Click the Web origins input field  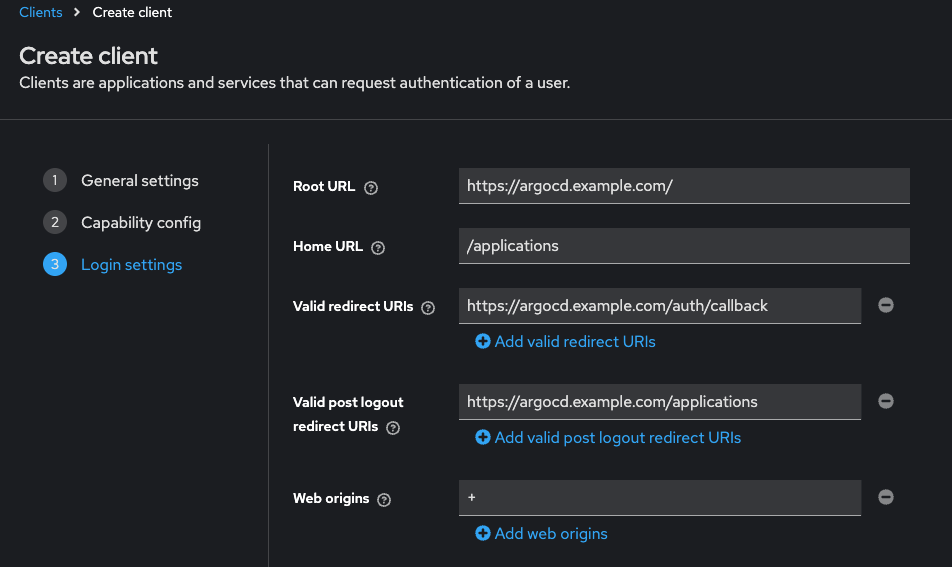(x=660, y=498)
